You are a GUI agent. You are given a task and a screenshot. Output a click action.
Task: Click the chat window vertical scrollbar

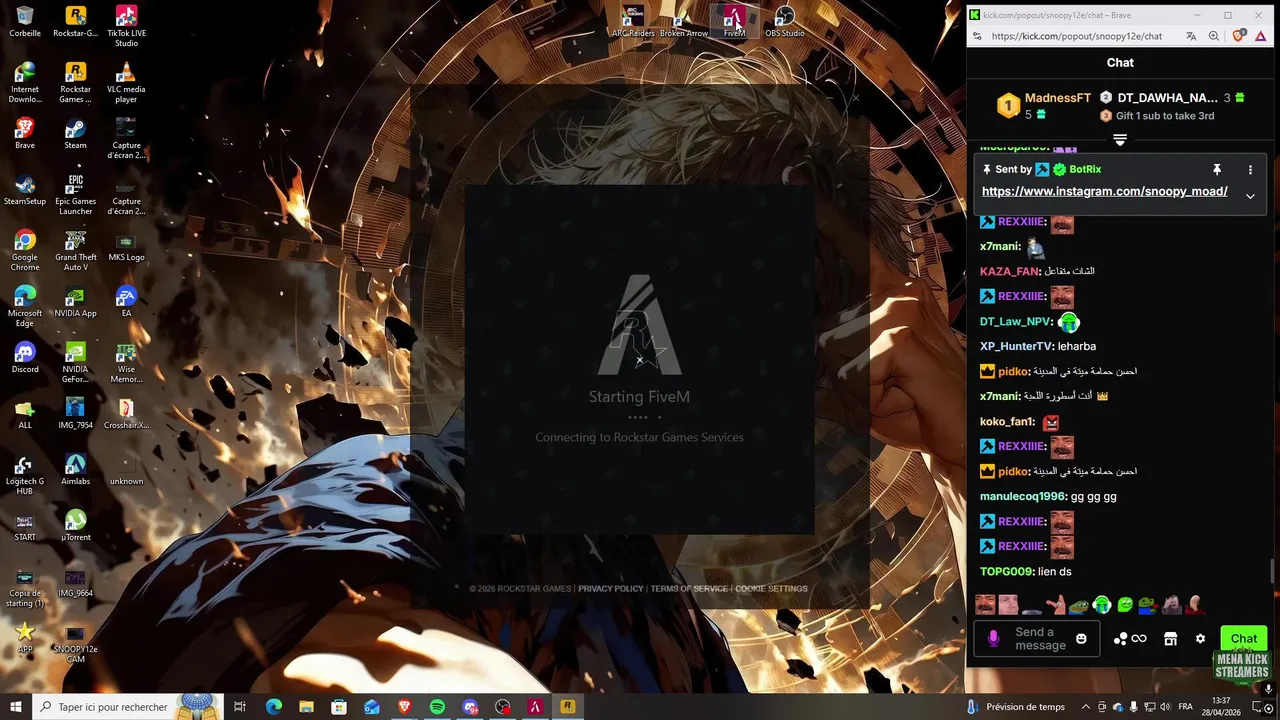coord(1273,571)
